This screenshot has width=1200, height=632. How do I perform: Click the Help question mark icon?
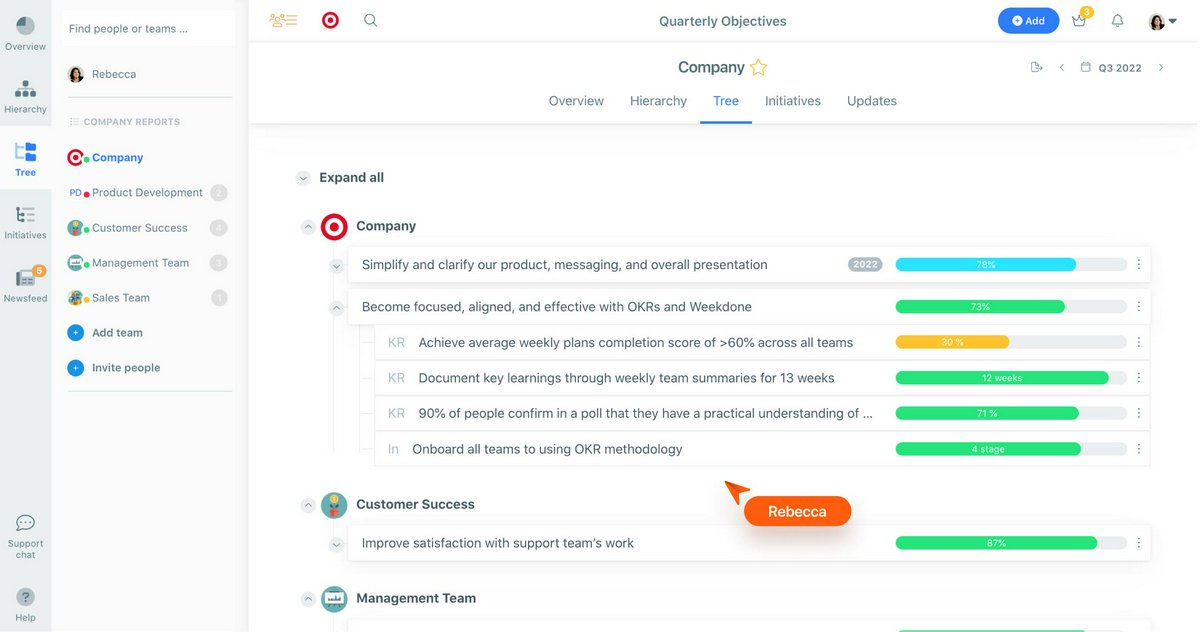(x=25, y=597)
